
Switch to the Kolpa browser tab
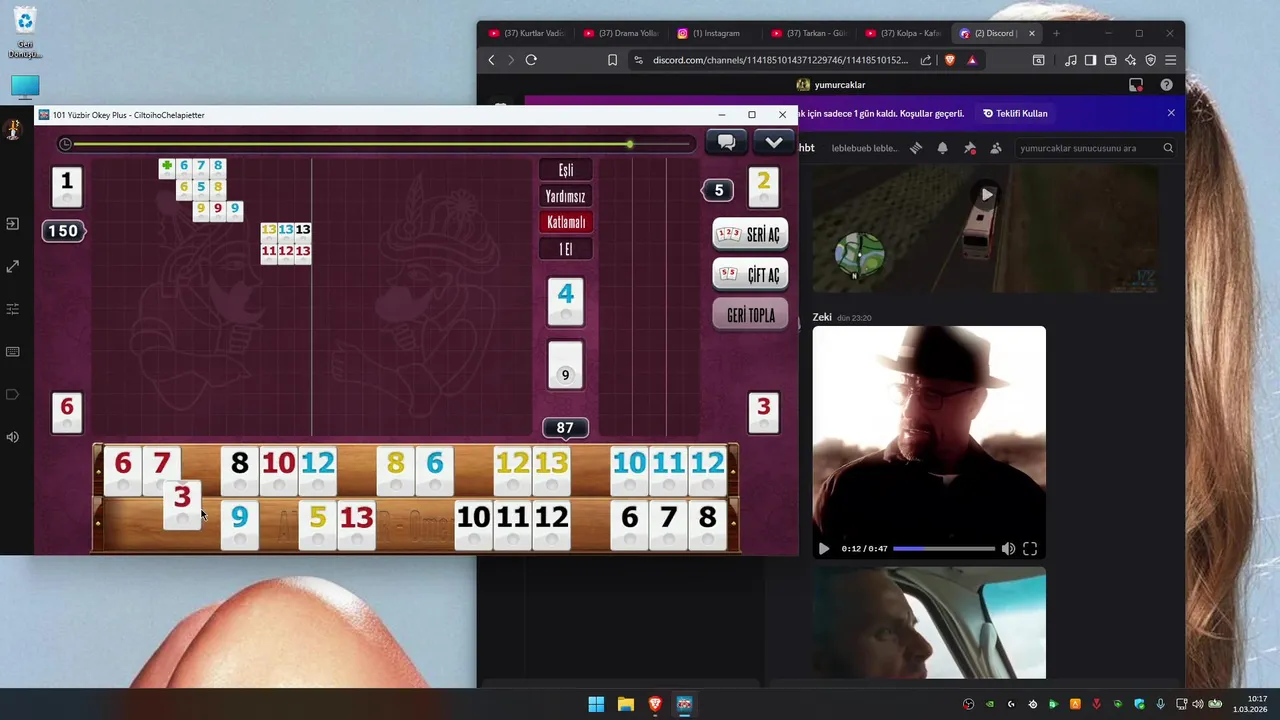click(x=903, y=33)
